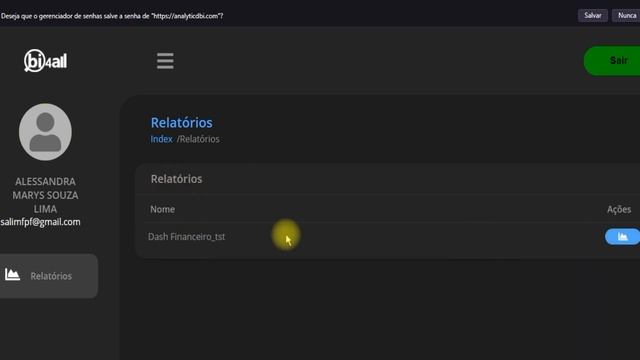Click the bi4all logo
Image resolution: width=640 pixels, height=360 pixels.
tap(45, 61)
